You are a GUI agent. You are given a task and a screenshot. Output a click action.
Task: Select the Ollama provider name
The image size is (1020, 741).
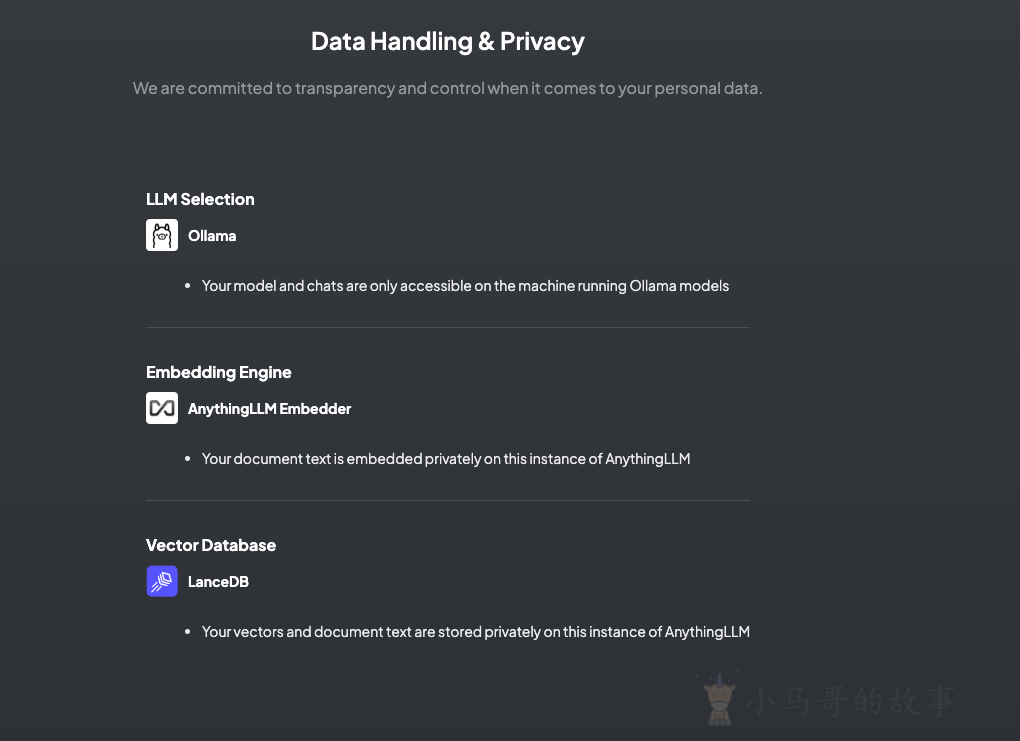point(212,236)
